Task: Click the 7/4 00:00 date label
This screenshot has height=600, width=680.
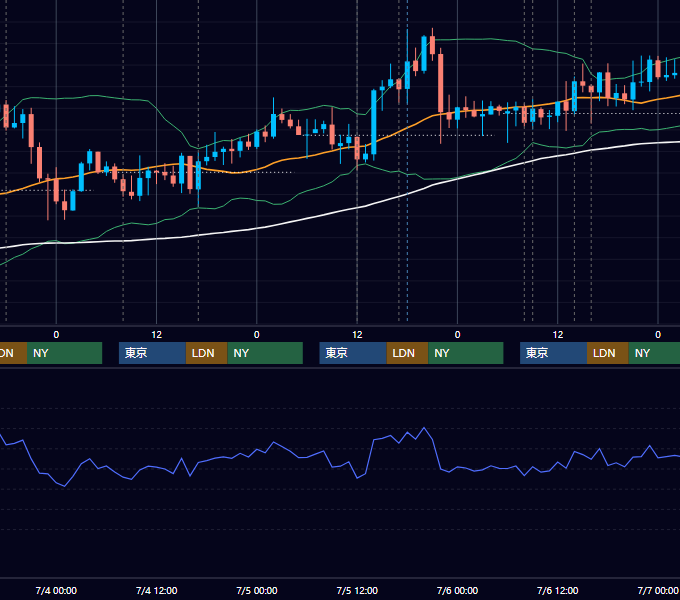Action: click(x=56, y=590)
